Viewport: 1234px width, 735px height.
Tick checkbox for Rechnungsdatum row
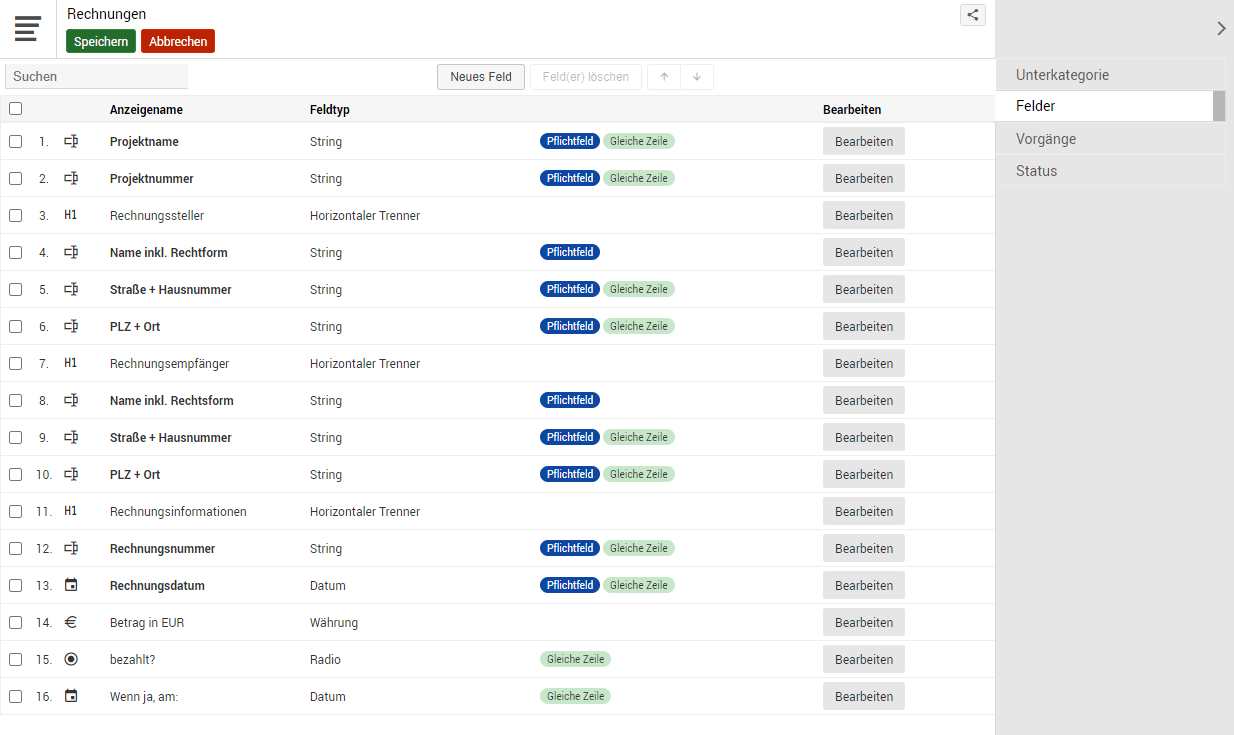15,585
